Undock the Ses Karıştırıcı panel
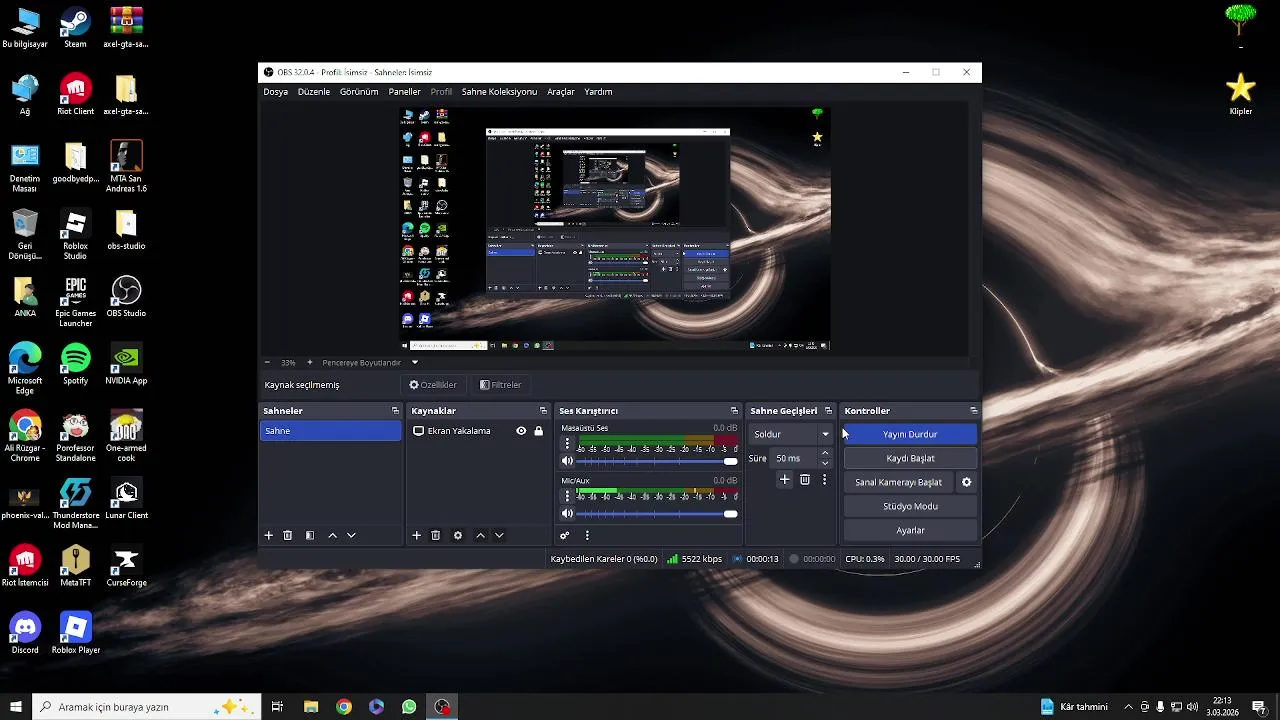 point(734,411)
